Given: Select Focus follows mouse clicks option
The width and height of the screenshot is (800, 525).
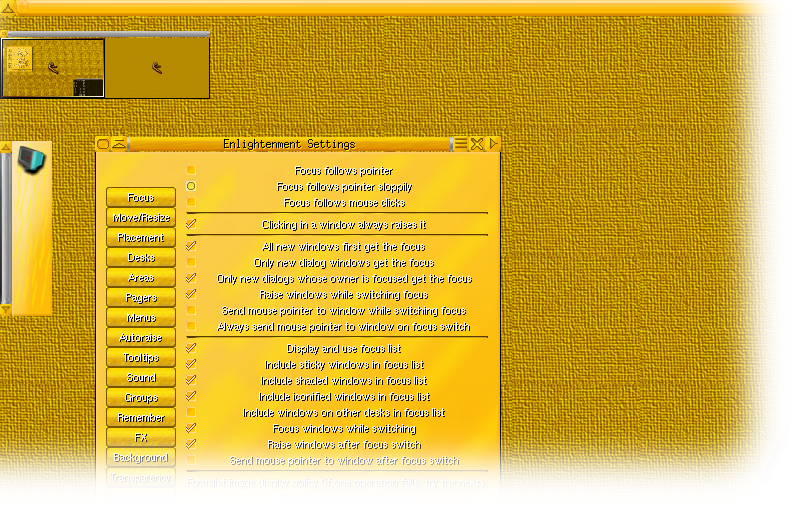Looking at the screenshot, I should coord(191,202).
